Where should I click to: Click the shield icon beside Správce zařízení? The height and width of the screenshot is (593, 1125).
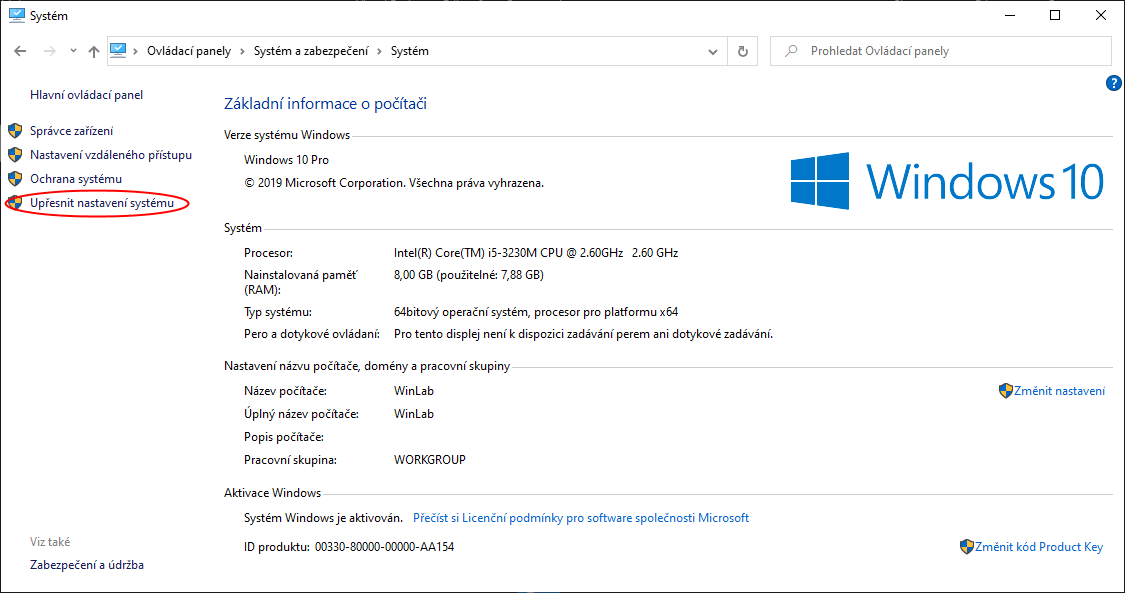point(15,131)
